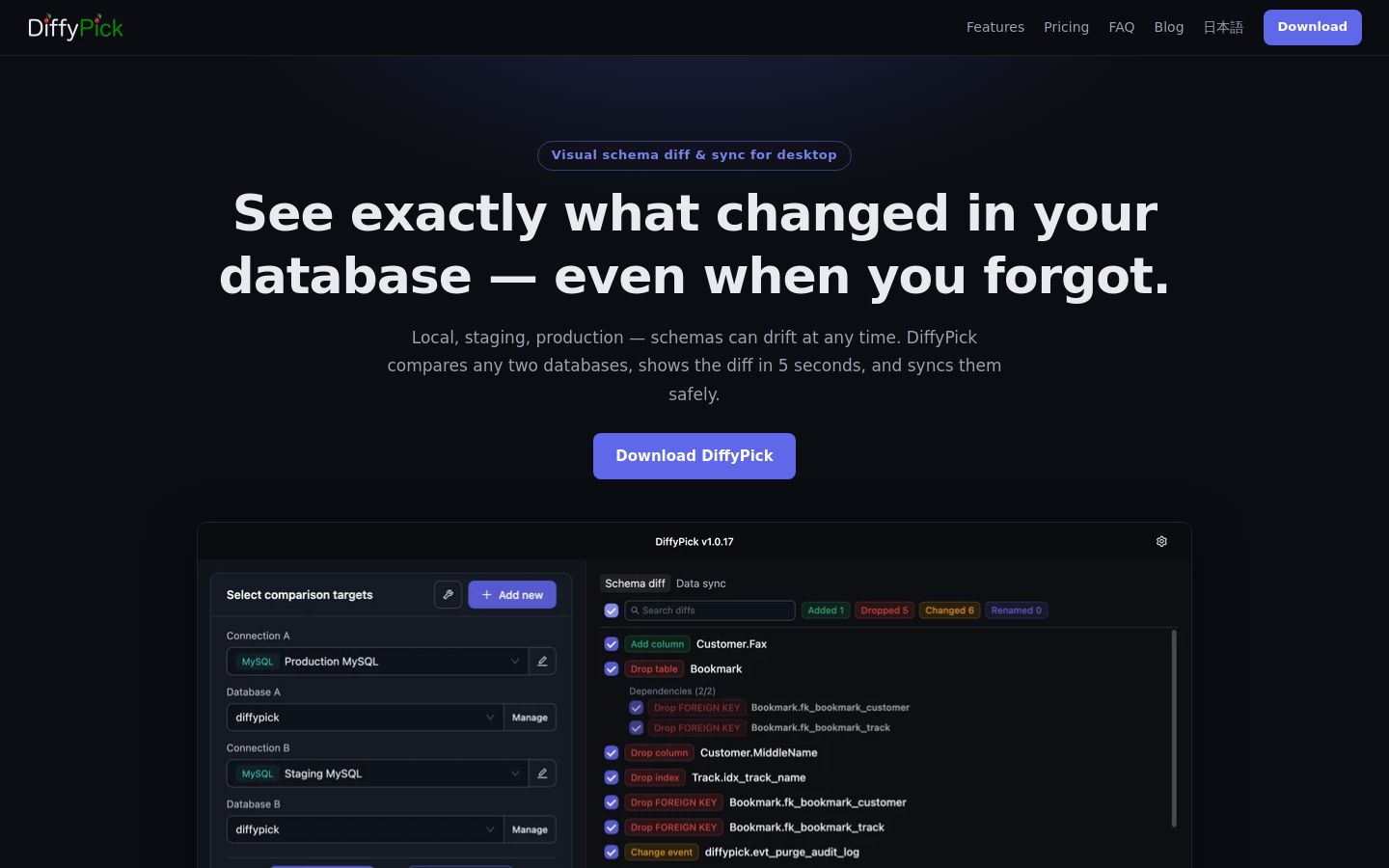Filter diffs by the Dropped 5 badge
This screenshot has width=1389, height=868.
click(885, 610)
